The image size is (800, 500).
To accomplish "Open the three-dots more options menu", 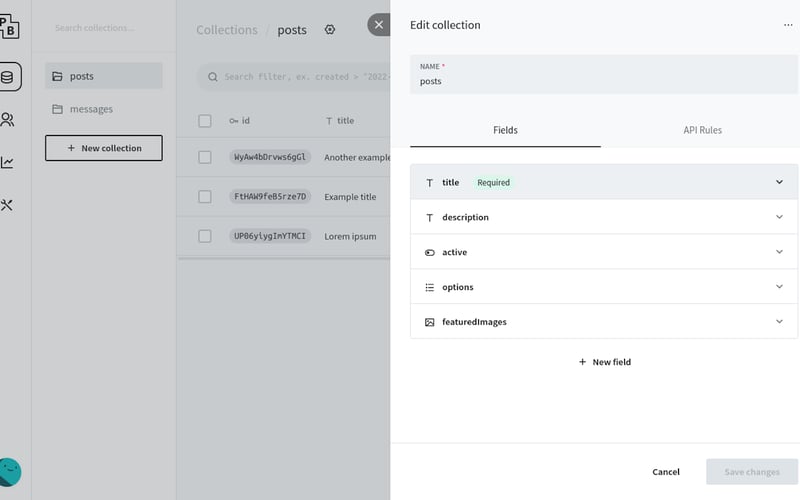I will point(788,25).
